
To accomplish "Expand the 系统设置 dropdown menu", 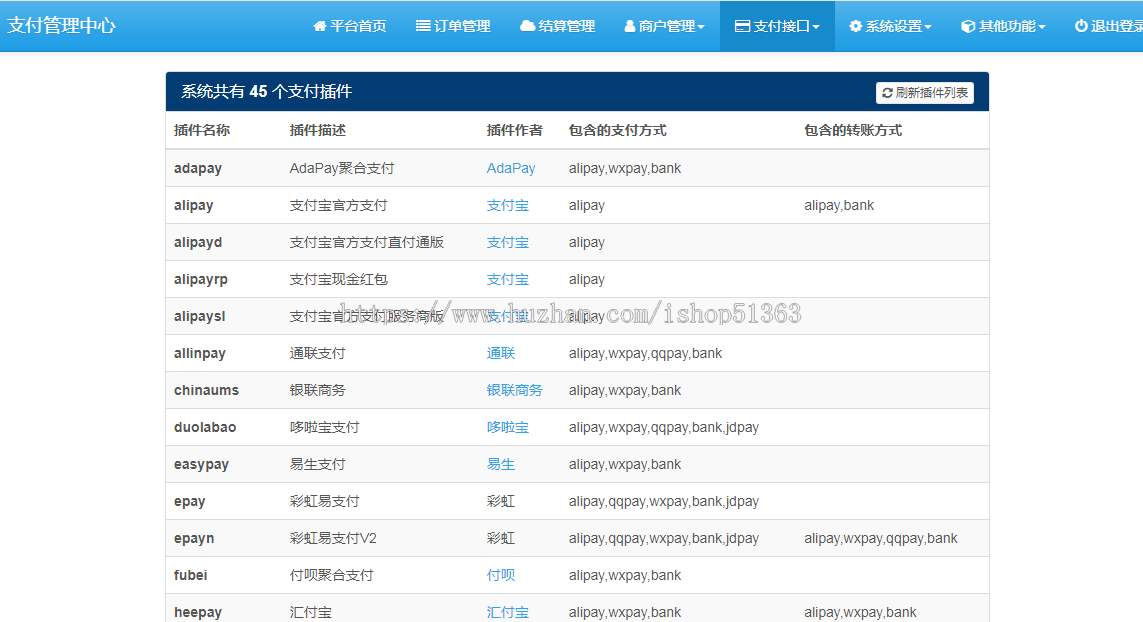I will [x=890, y=26].
